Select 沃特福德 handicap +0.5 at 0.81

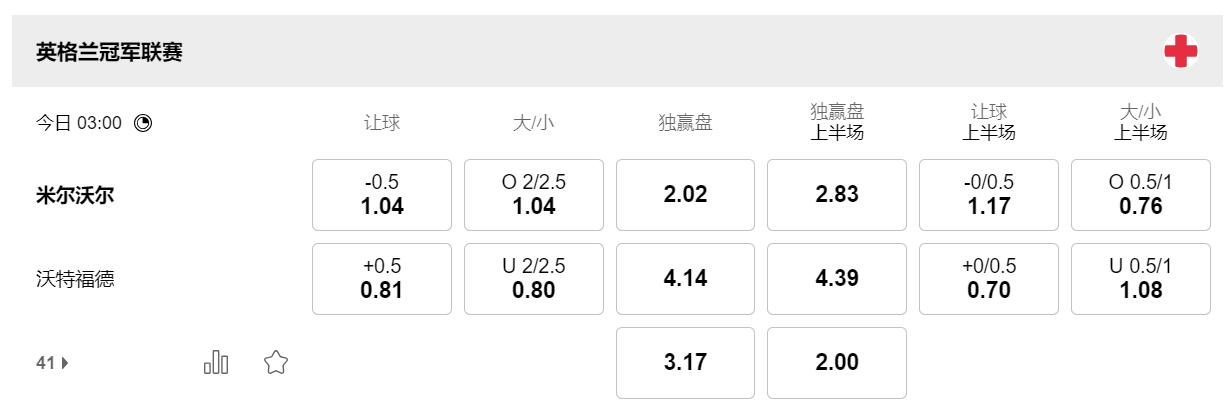tap(382, 279)
